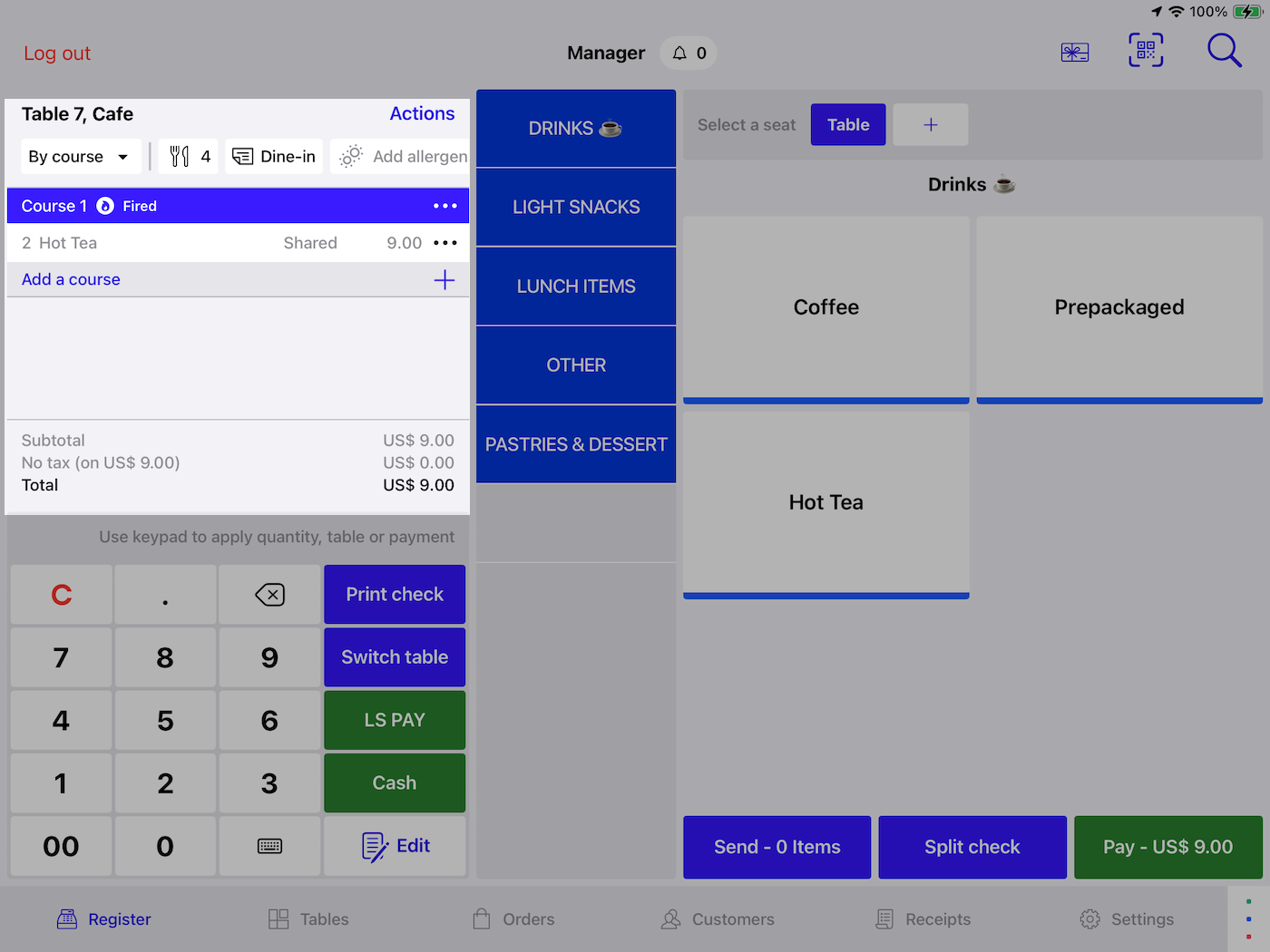1270x952 pixels.
Task: Open the Course 1 ellipsis menu
Action: 444,206
